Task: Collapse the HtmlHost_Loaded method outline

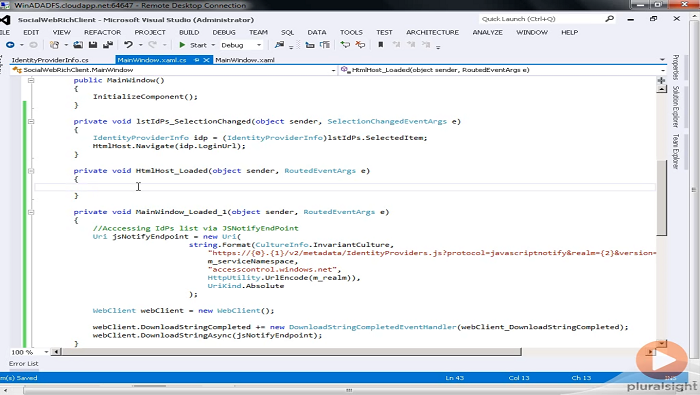Action: tap(31, 171)
